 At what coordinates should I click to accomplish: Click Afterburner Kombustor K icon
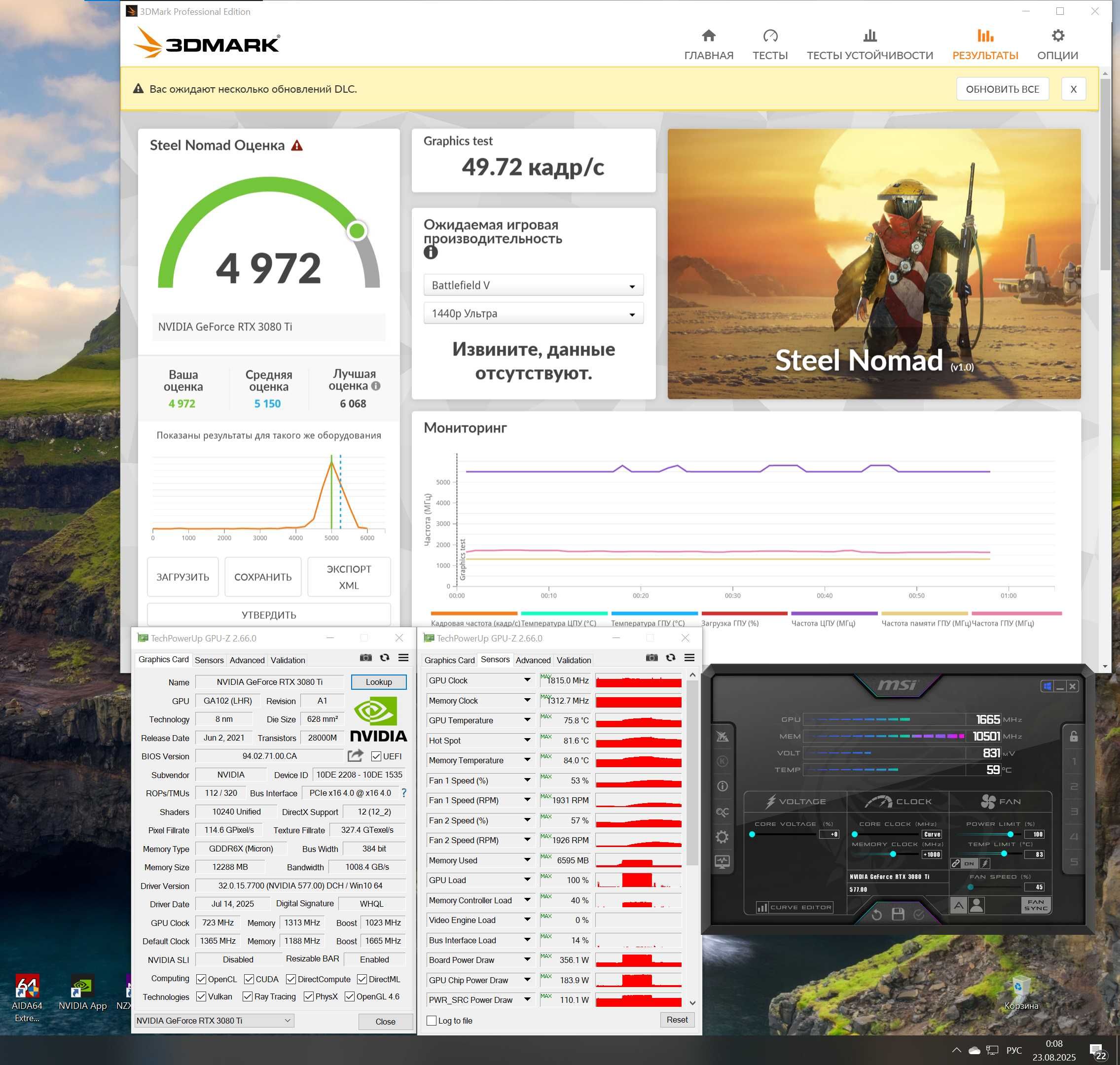point(722,761)
